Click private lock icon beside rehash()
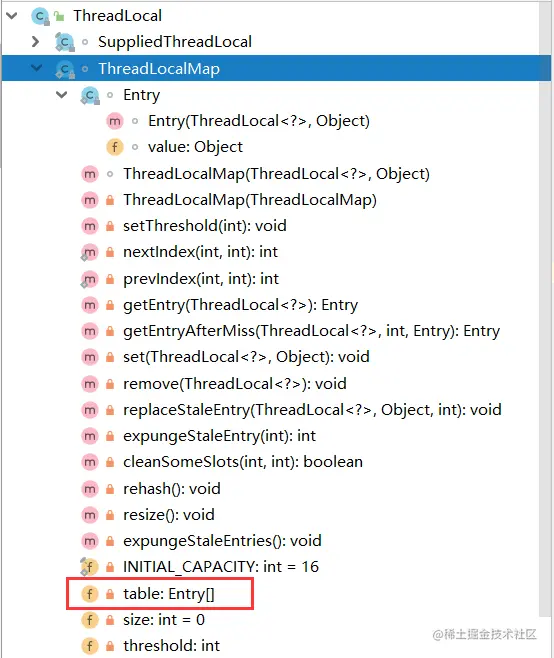 [110, 489]
